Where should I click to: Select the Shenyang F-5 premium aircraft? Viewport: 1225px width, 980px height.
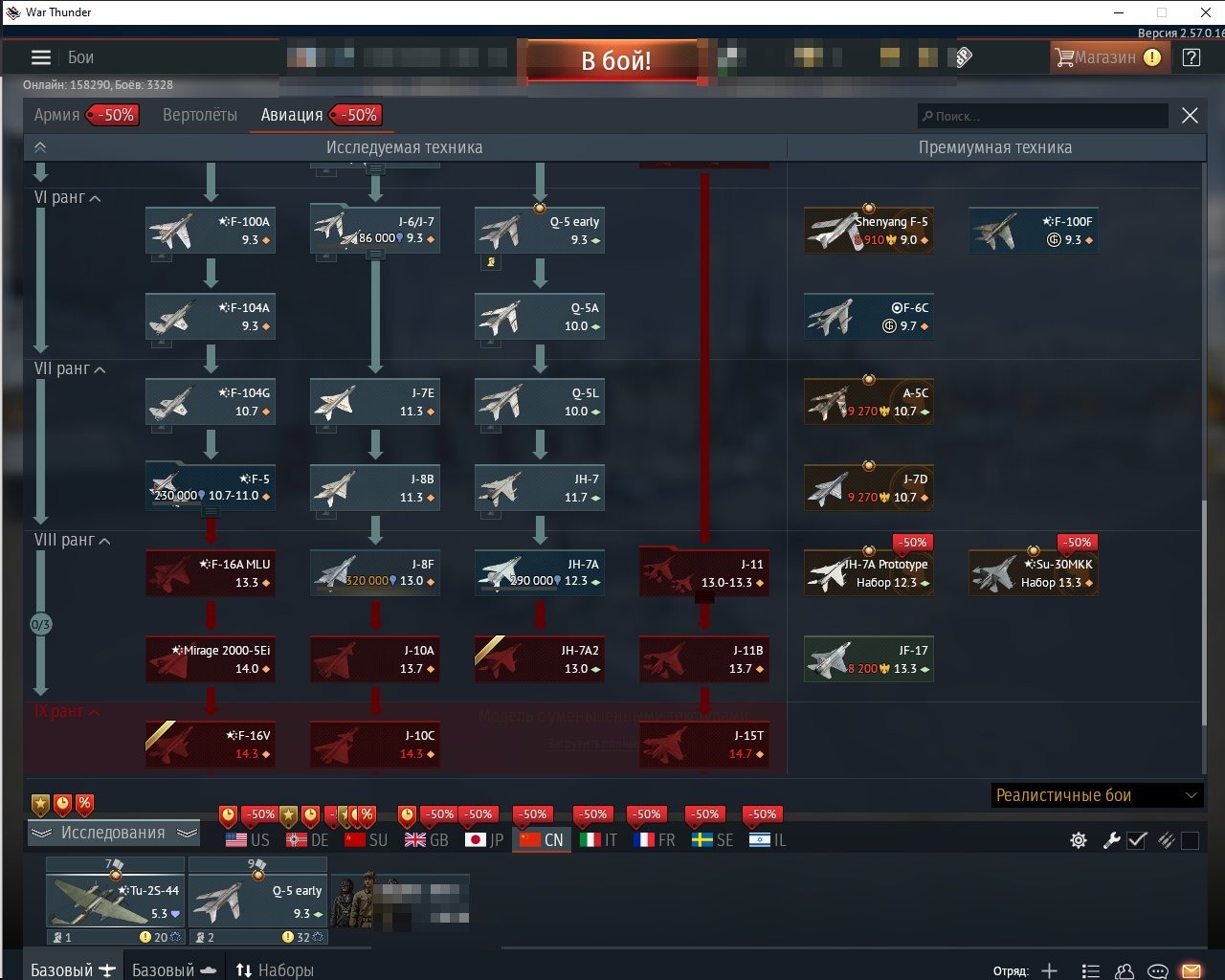(x=869, y=230)
